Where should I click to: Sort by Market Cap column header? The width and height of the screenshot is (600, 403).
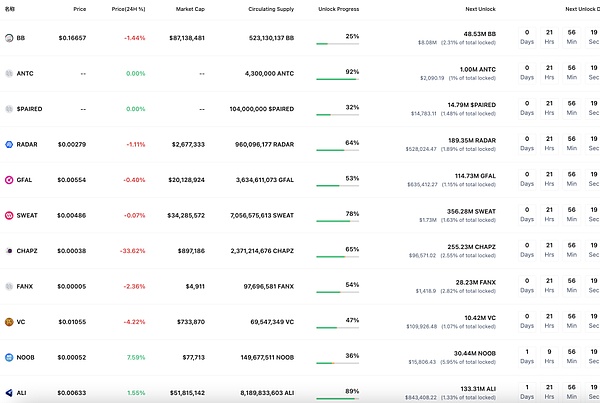click(x=190, y=9)
